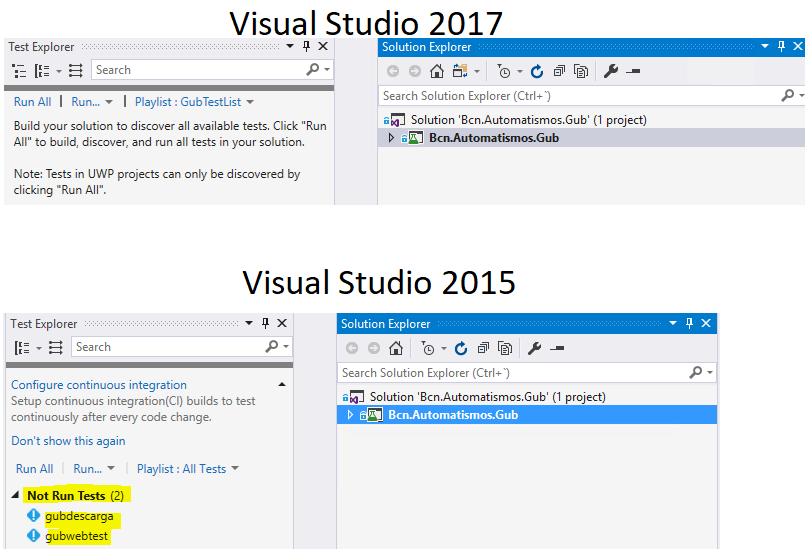Screen dimensions: 805x552
Task: Click playlist icon in 2017 Test Explorer toolbar
Action: click(75, 70)
